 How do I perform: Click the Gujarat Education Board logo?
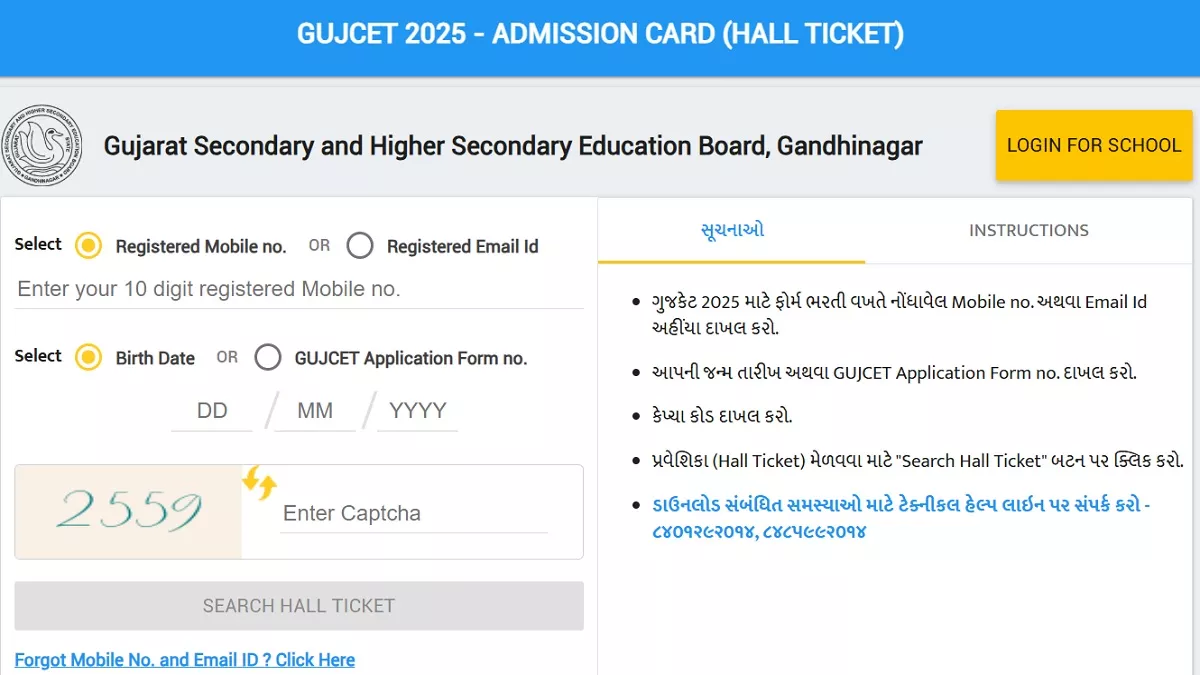point(42,147)
